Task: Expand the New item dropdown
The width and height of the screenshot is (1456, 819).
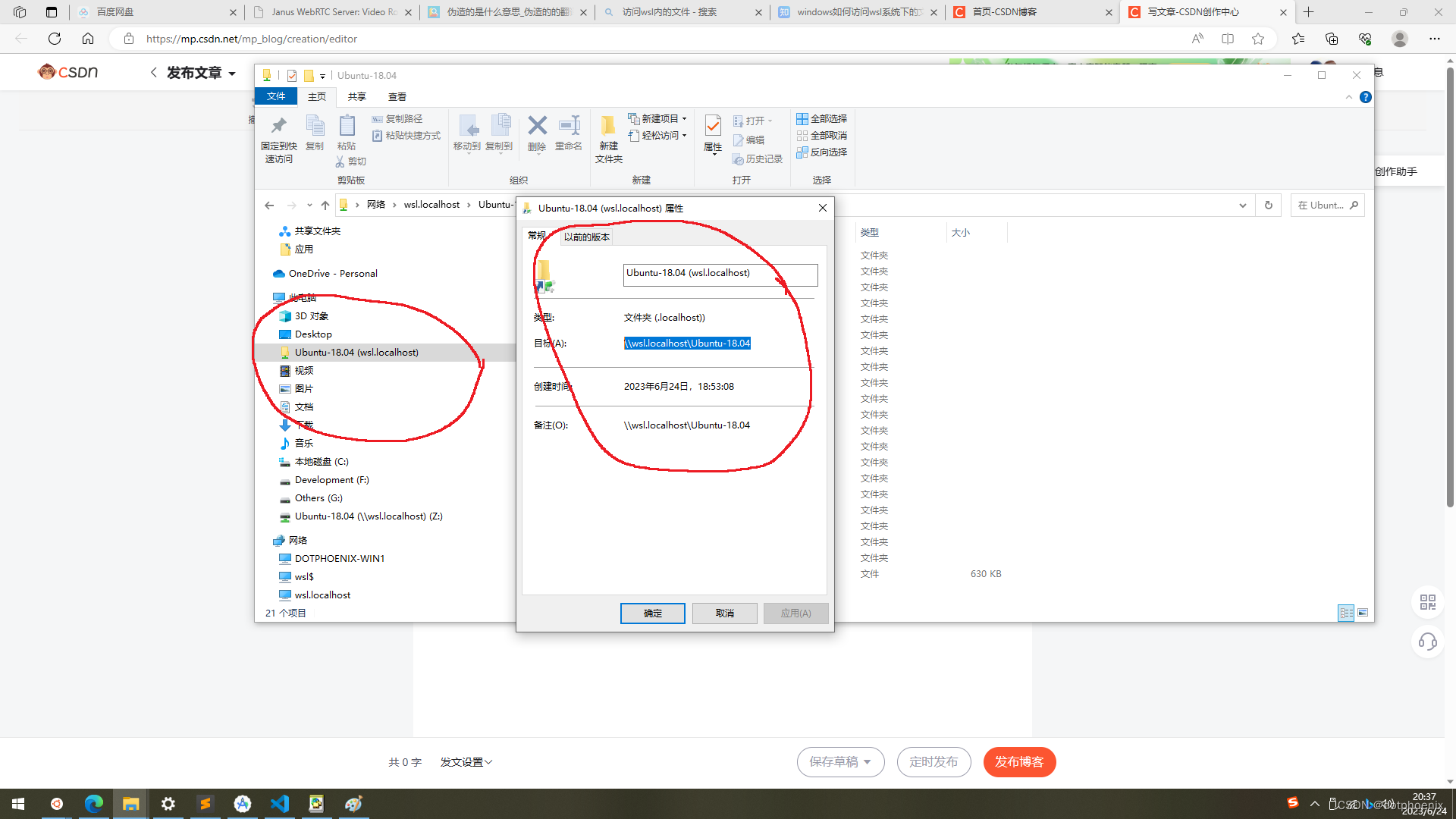Action: (x=657, y=119)
